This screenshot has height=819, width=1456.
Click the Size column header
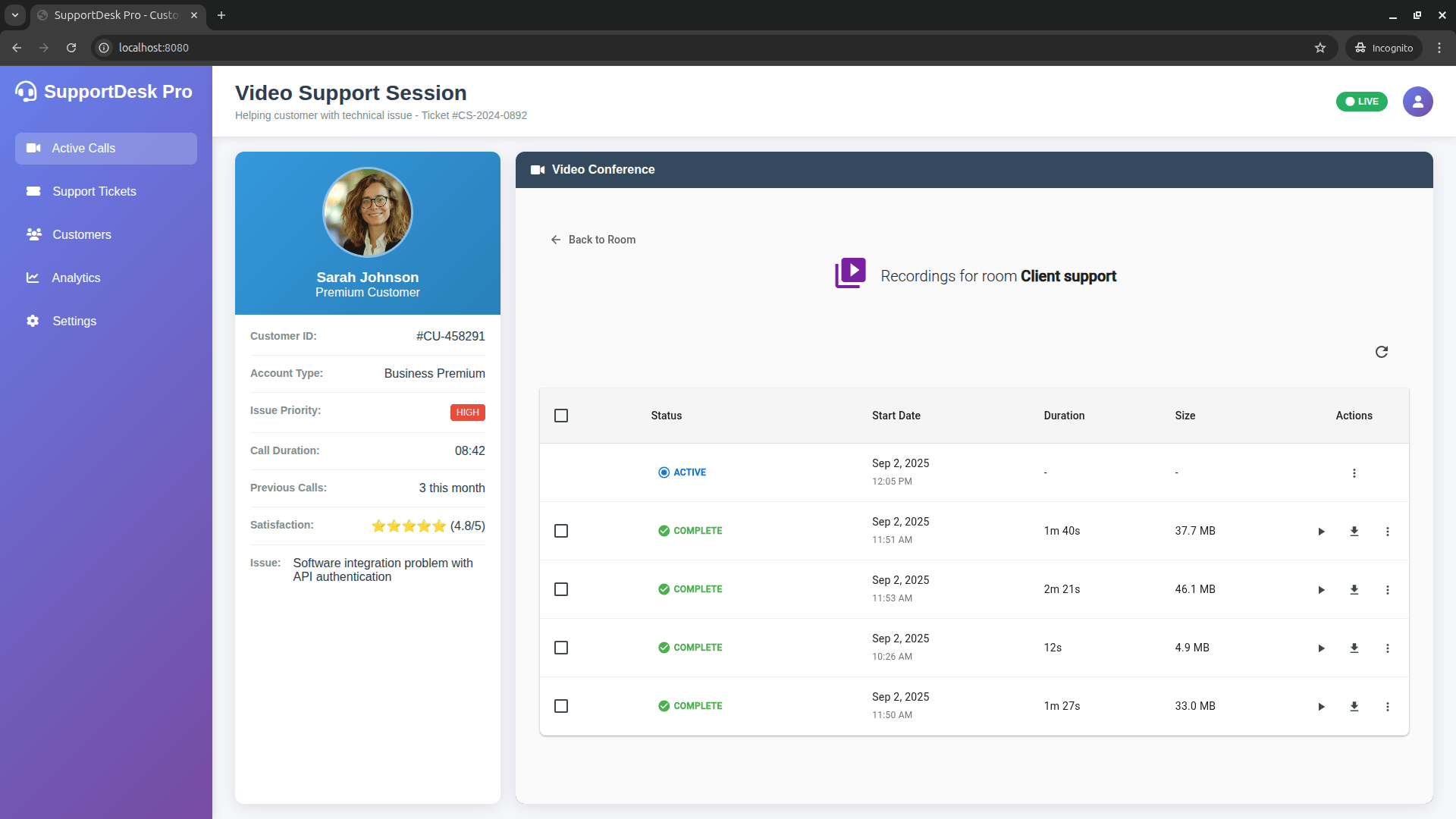point(1185,416)
